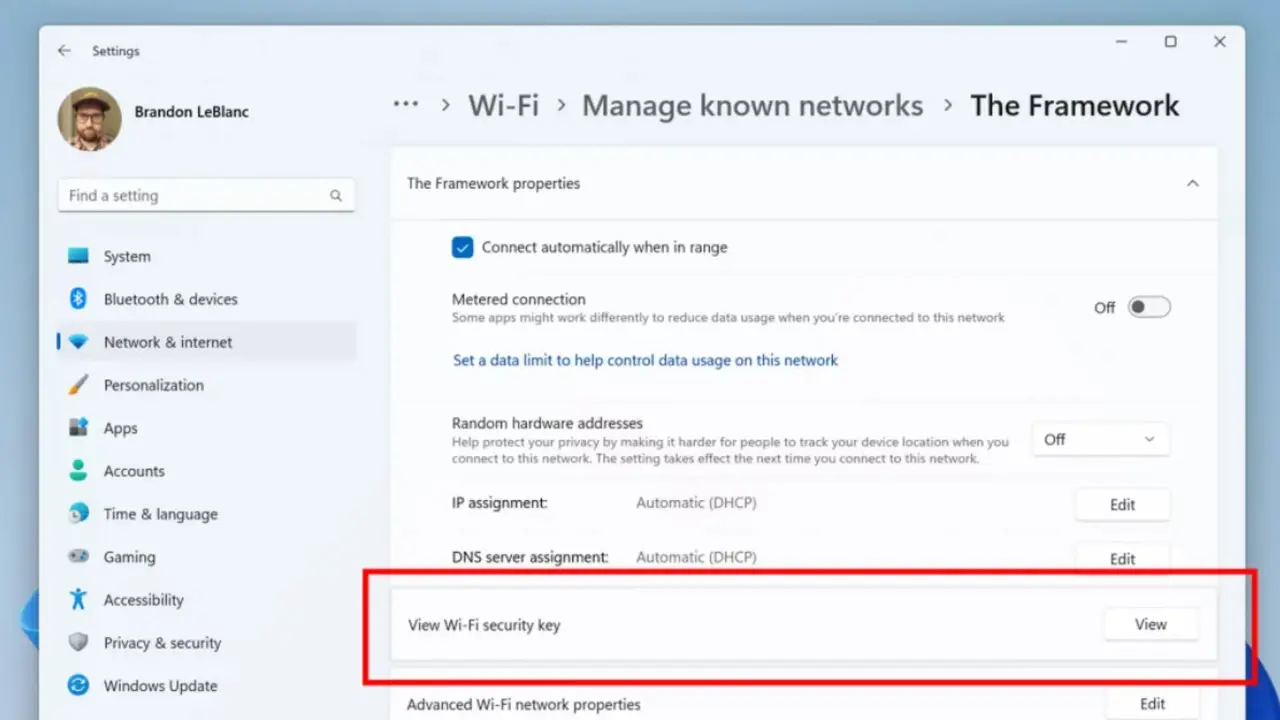The width and height of the screenshot is (1280, 720).
Task: Navigate to Manage known networks breadcrumb
Action: [752, 105]
